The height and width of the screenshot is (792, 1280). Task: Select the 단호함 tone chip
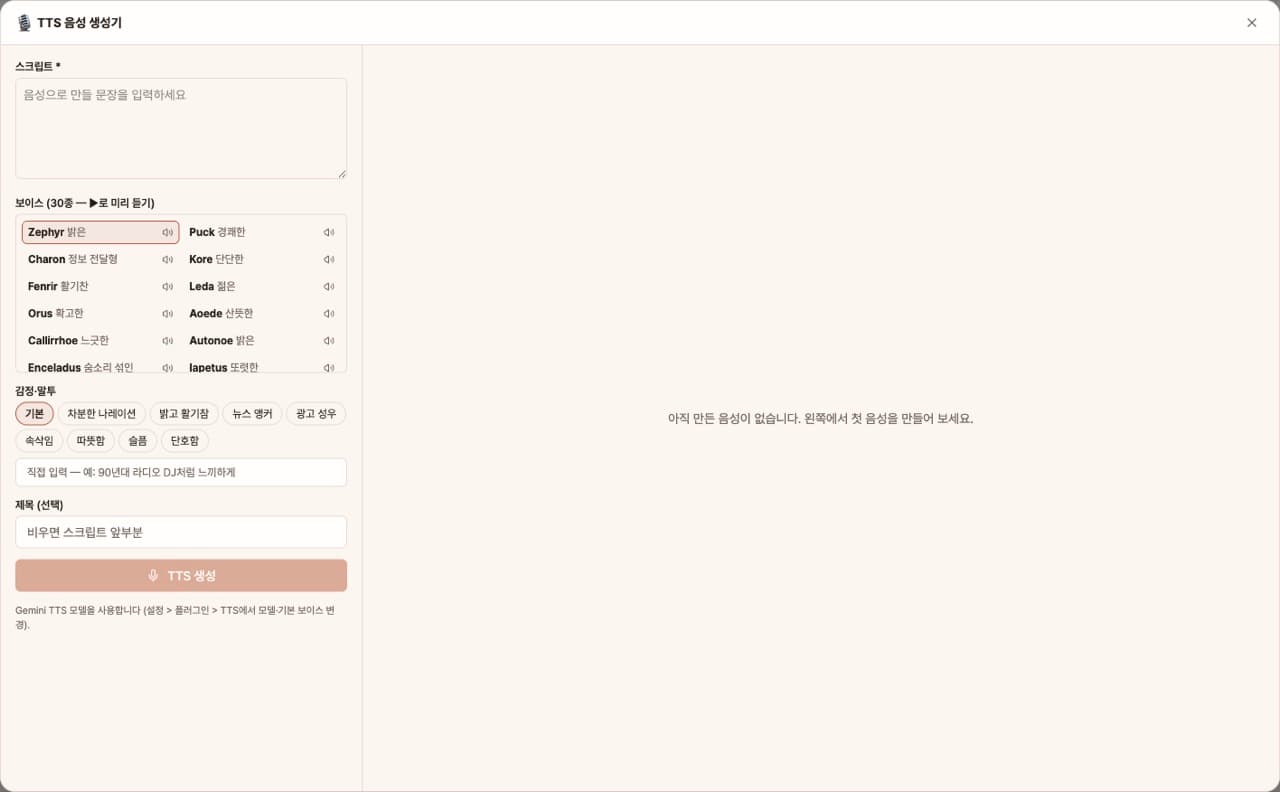(x=185, y=441)
